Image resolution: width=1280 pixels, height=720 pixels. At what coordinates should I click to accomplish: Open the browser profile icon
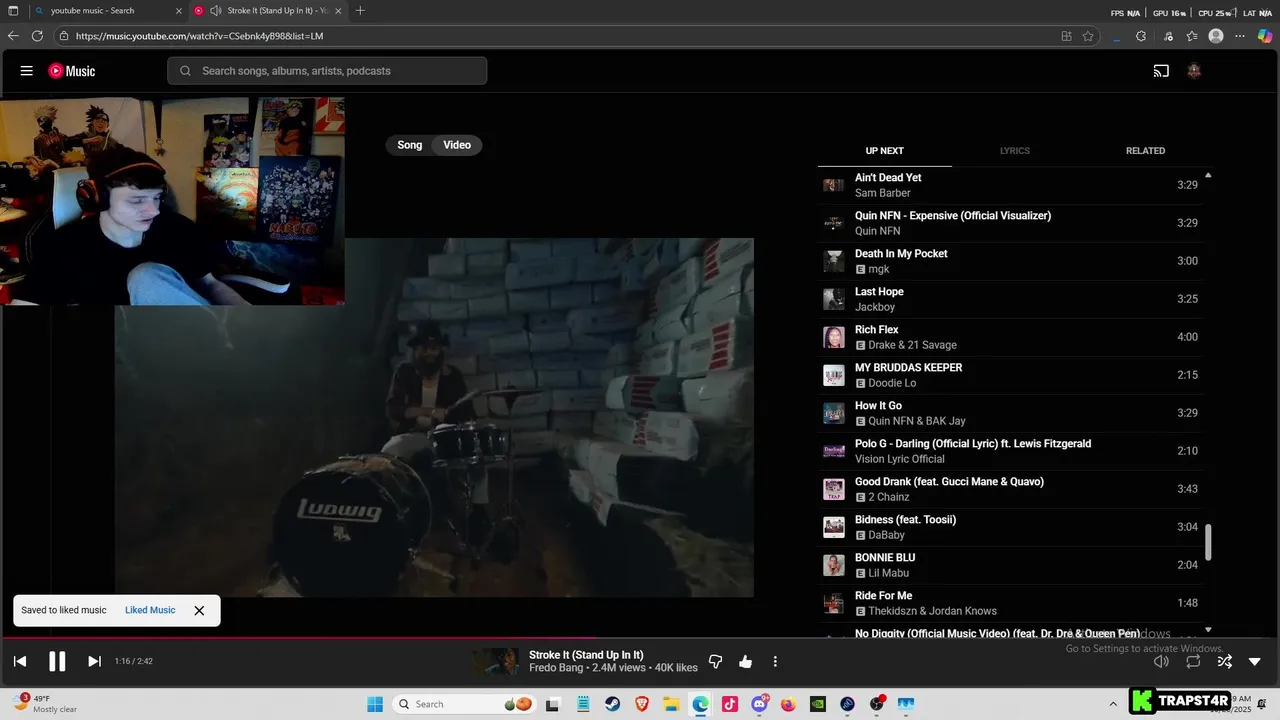coord(1216,36)
